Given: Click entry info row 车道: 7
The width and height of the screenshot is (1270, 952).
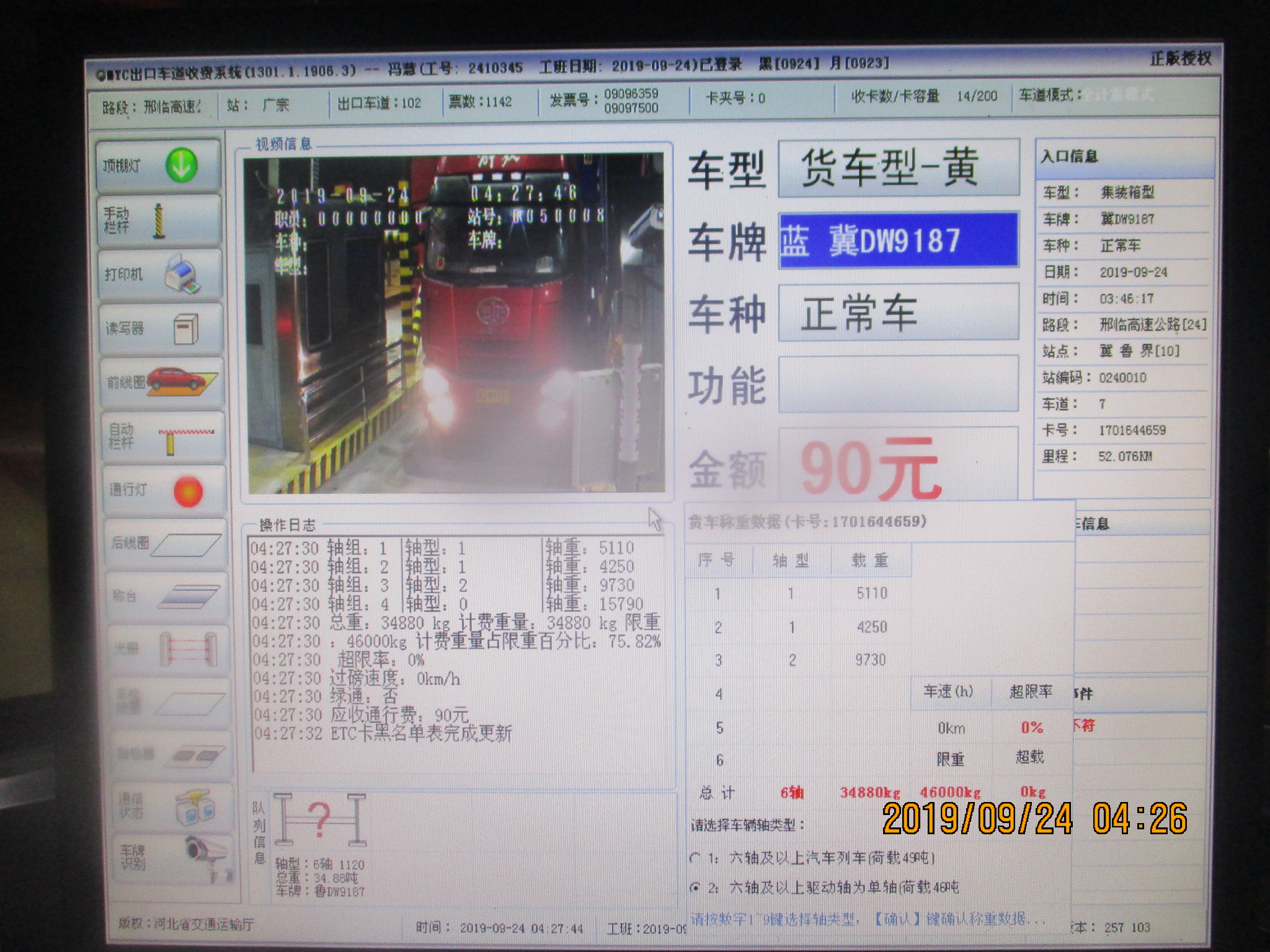Looking at the screenshot, I should click(x=1124, y=404).
